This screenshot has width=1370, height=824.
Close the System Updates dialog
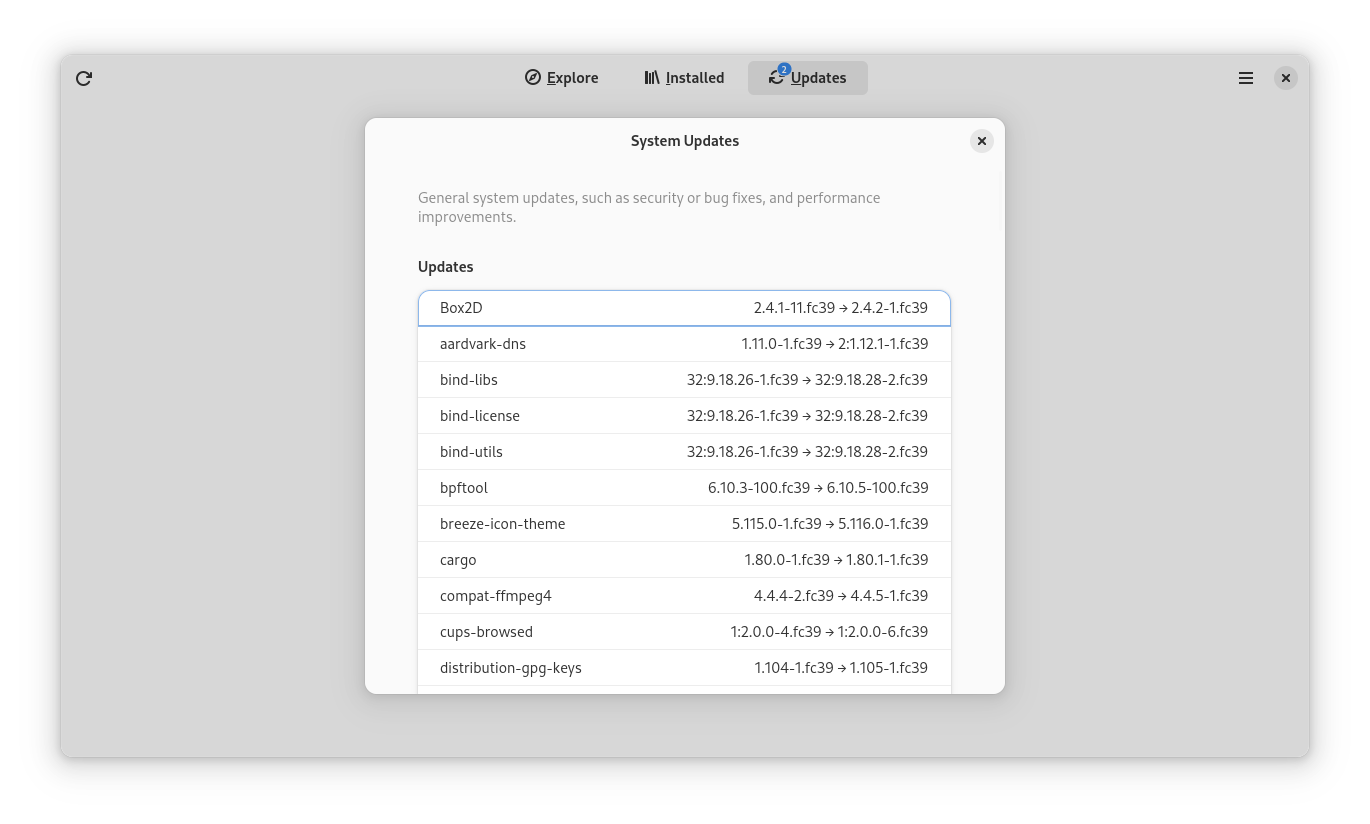click(982, 141)
